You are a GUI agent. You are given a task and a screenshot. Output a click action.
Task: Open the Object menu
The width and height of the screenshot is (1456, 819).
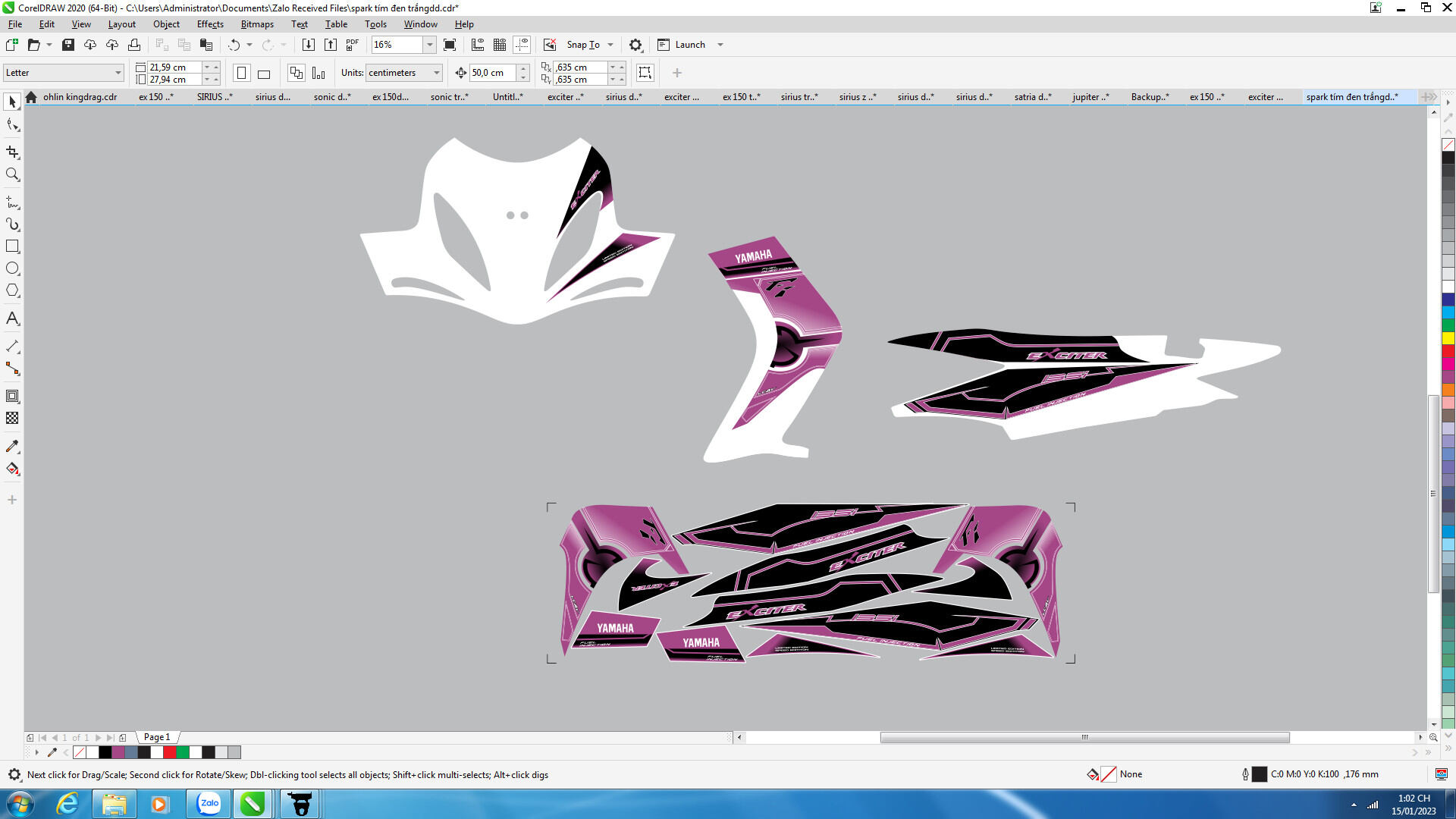166,24
